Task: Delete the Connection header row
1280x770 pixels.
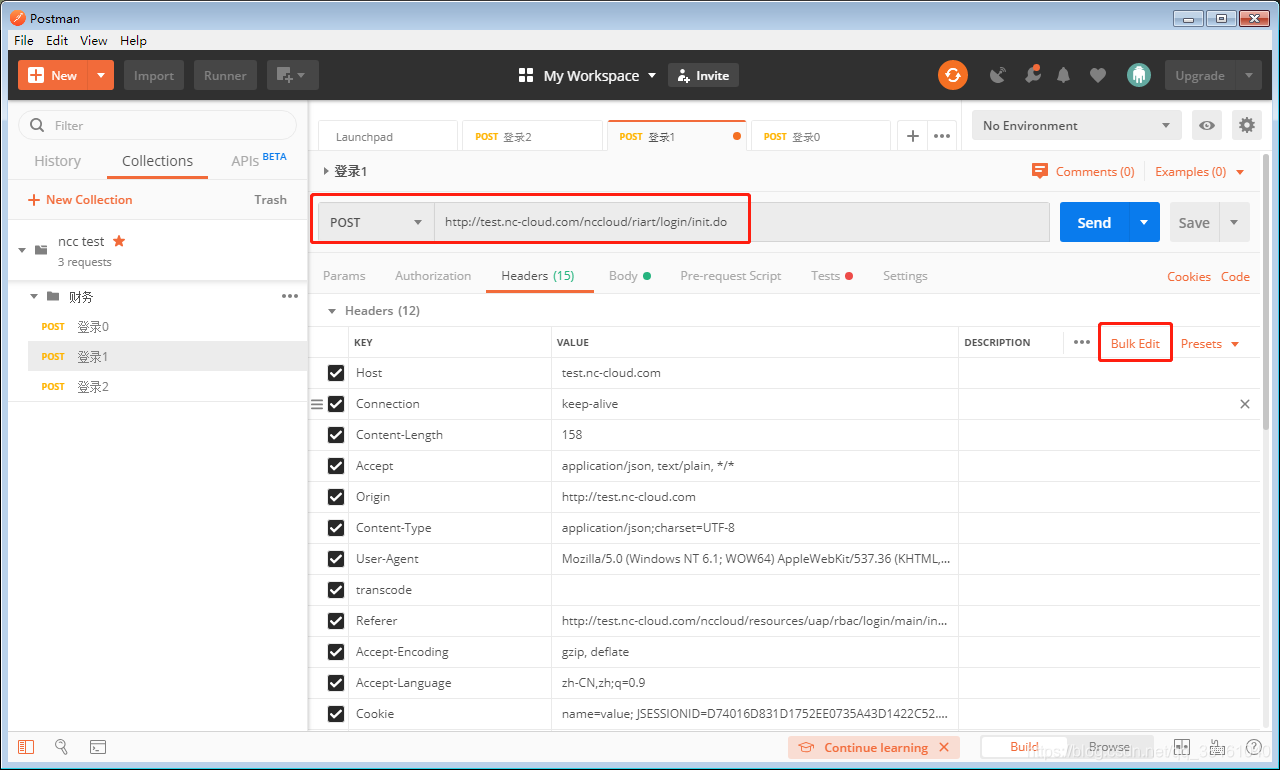Action: (1245, 404)
